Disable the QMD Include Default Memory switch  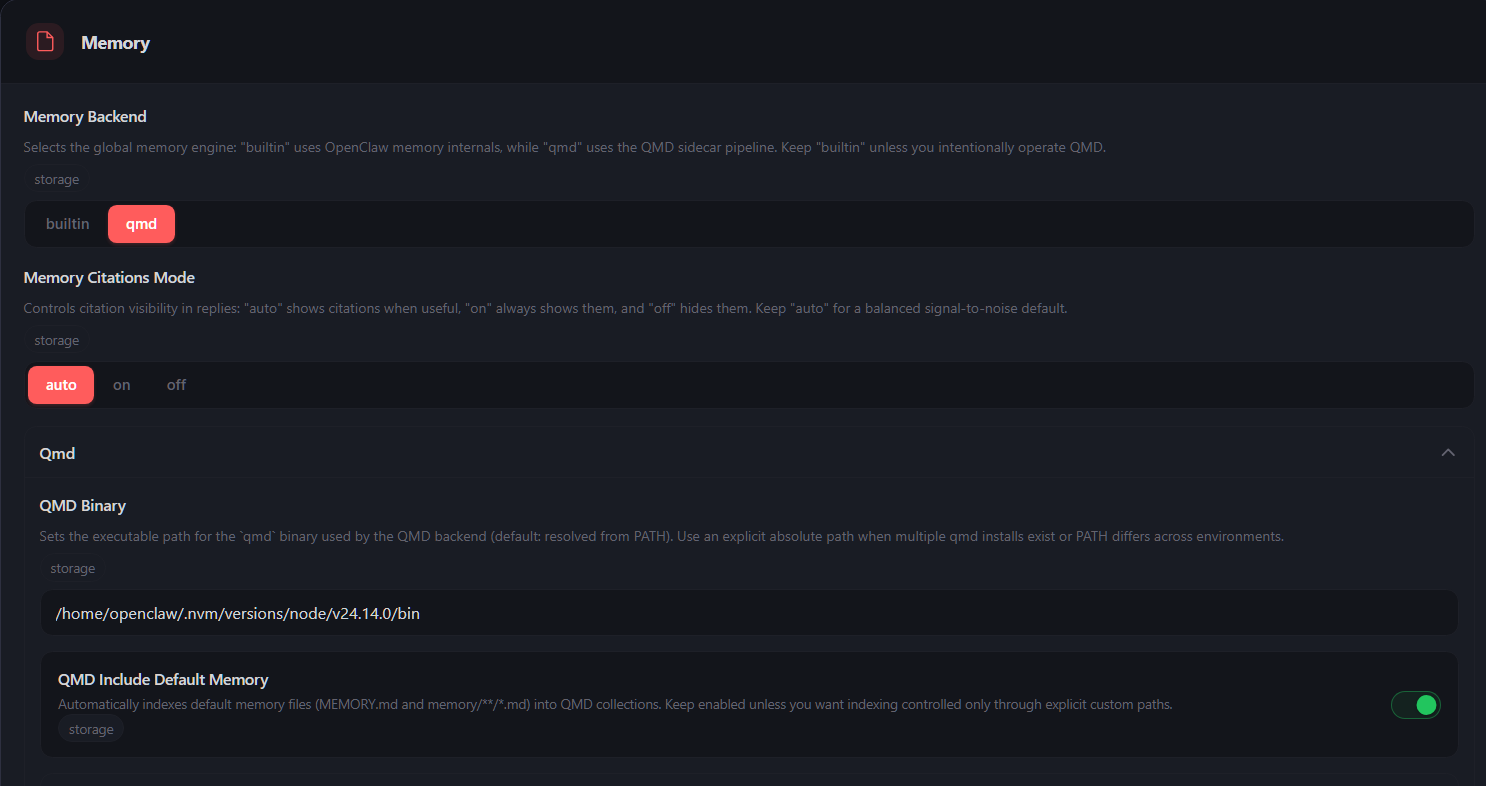tap(1415, 705)
